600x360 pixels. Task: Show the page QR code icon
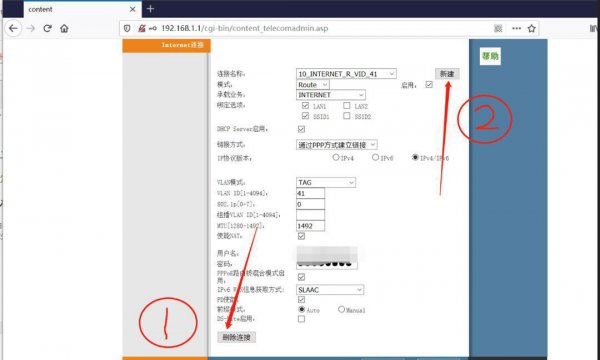click(x=498, y=28)
